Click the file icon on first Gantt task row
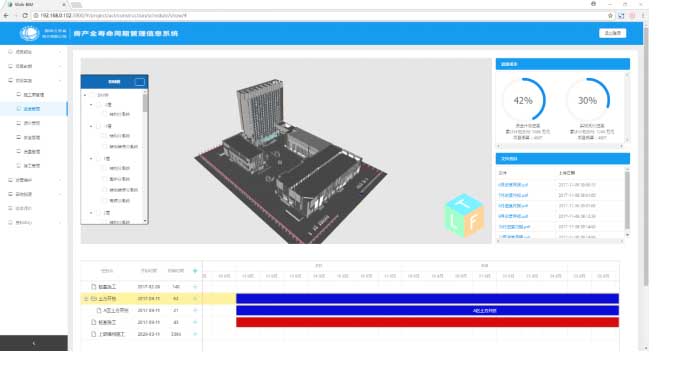 (93, 287)
